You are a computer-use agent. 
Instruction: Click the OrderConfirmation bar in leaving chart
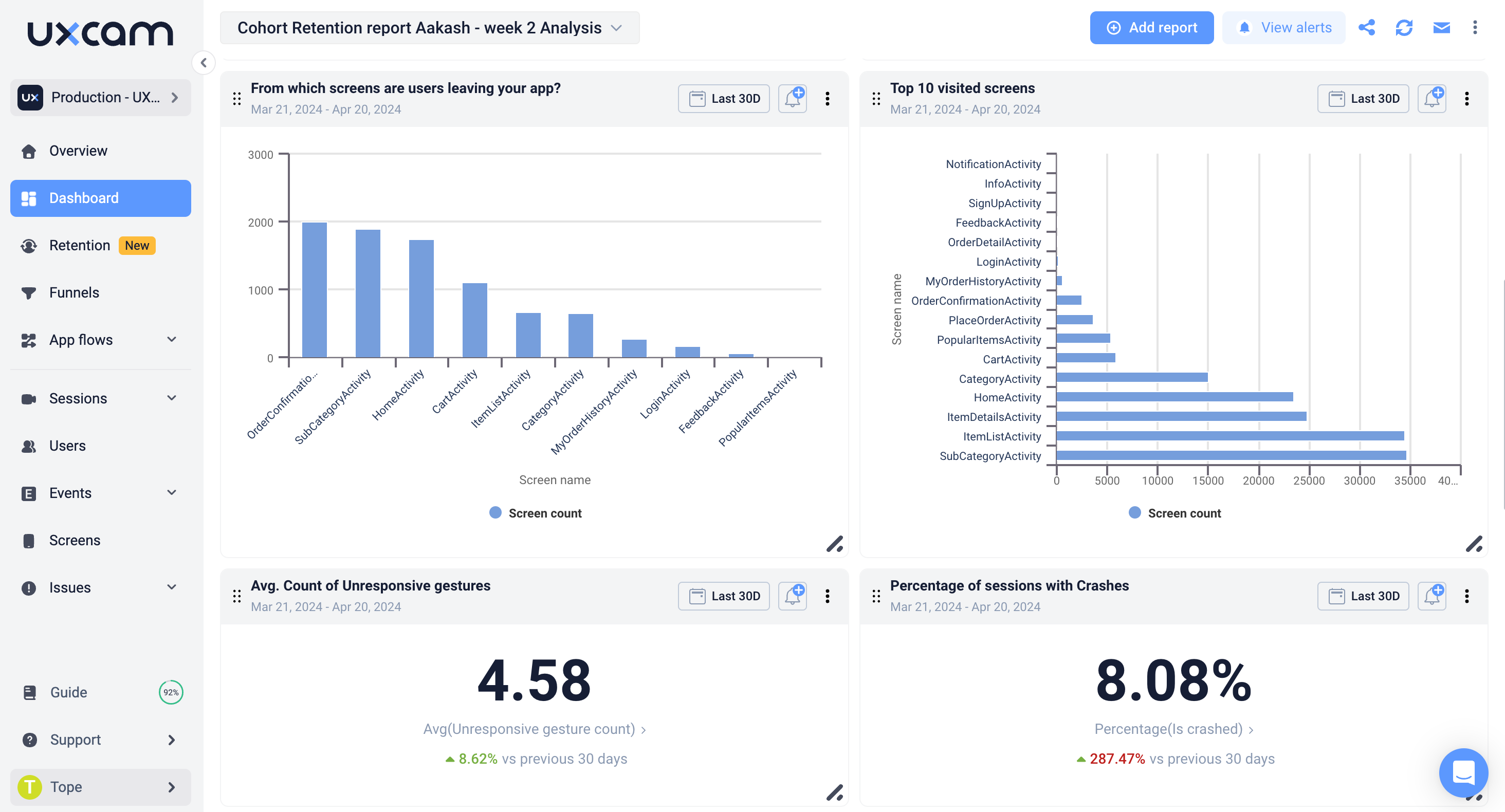click(315, 290)
